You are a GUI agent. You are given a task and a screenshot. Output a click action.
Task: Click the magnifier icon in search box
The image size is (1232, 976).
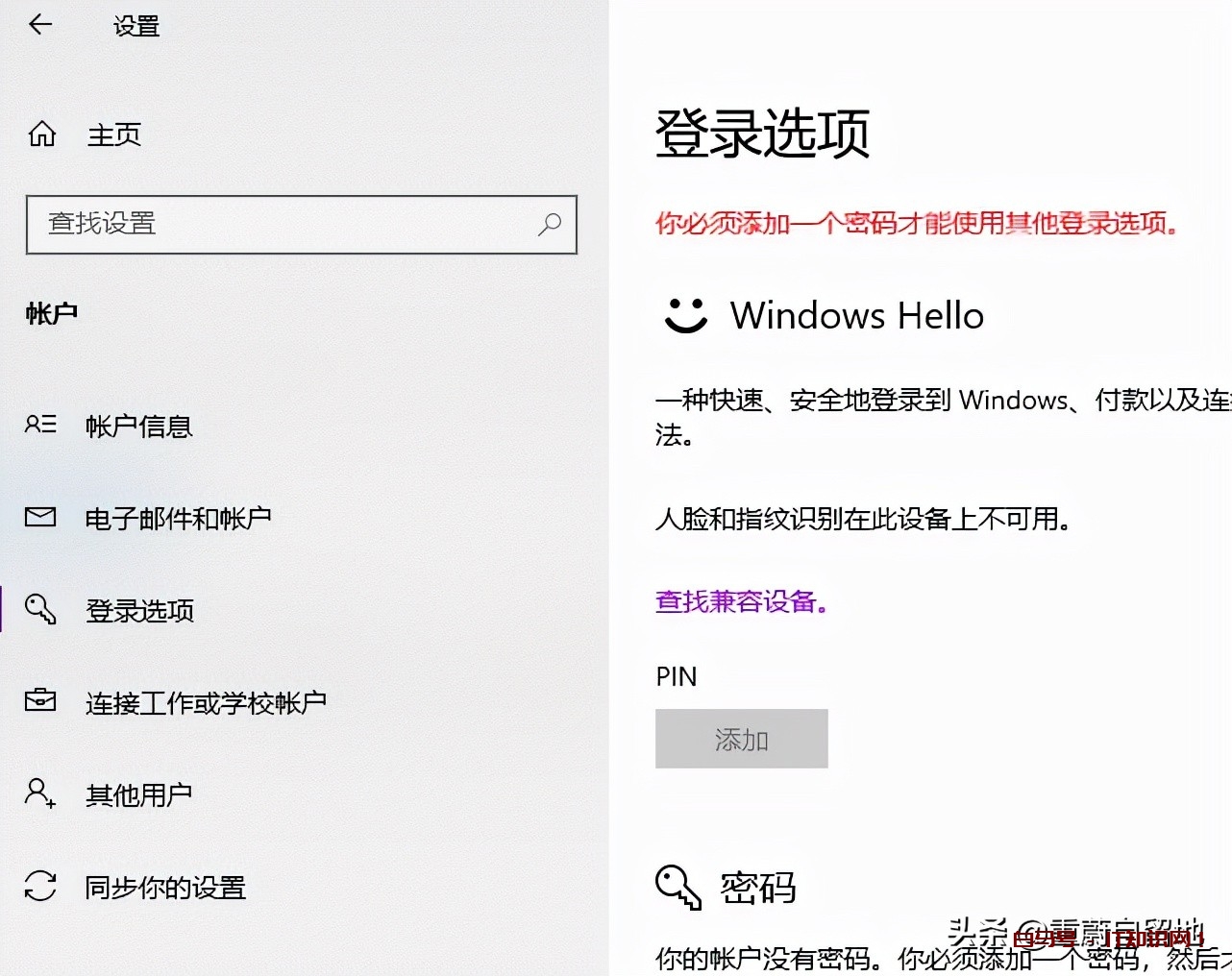(550, 225)
